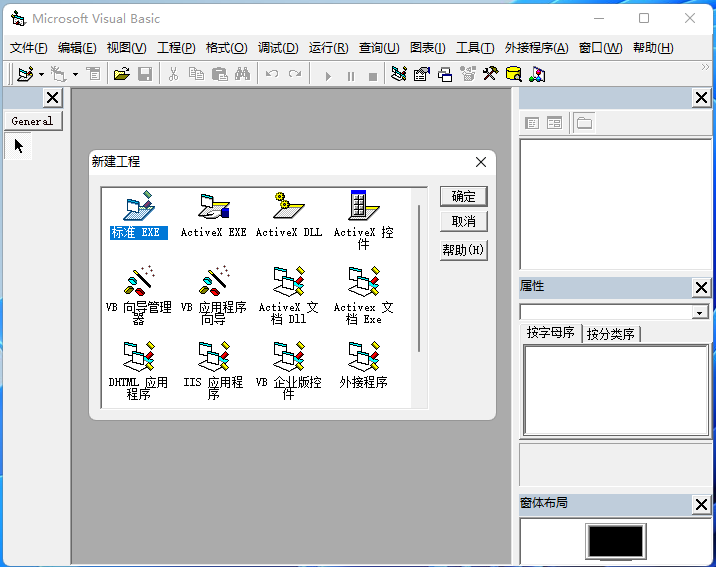
Task: Select the Pointer tool in toolbox
Action: click(x=18, y=146)
